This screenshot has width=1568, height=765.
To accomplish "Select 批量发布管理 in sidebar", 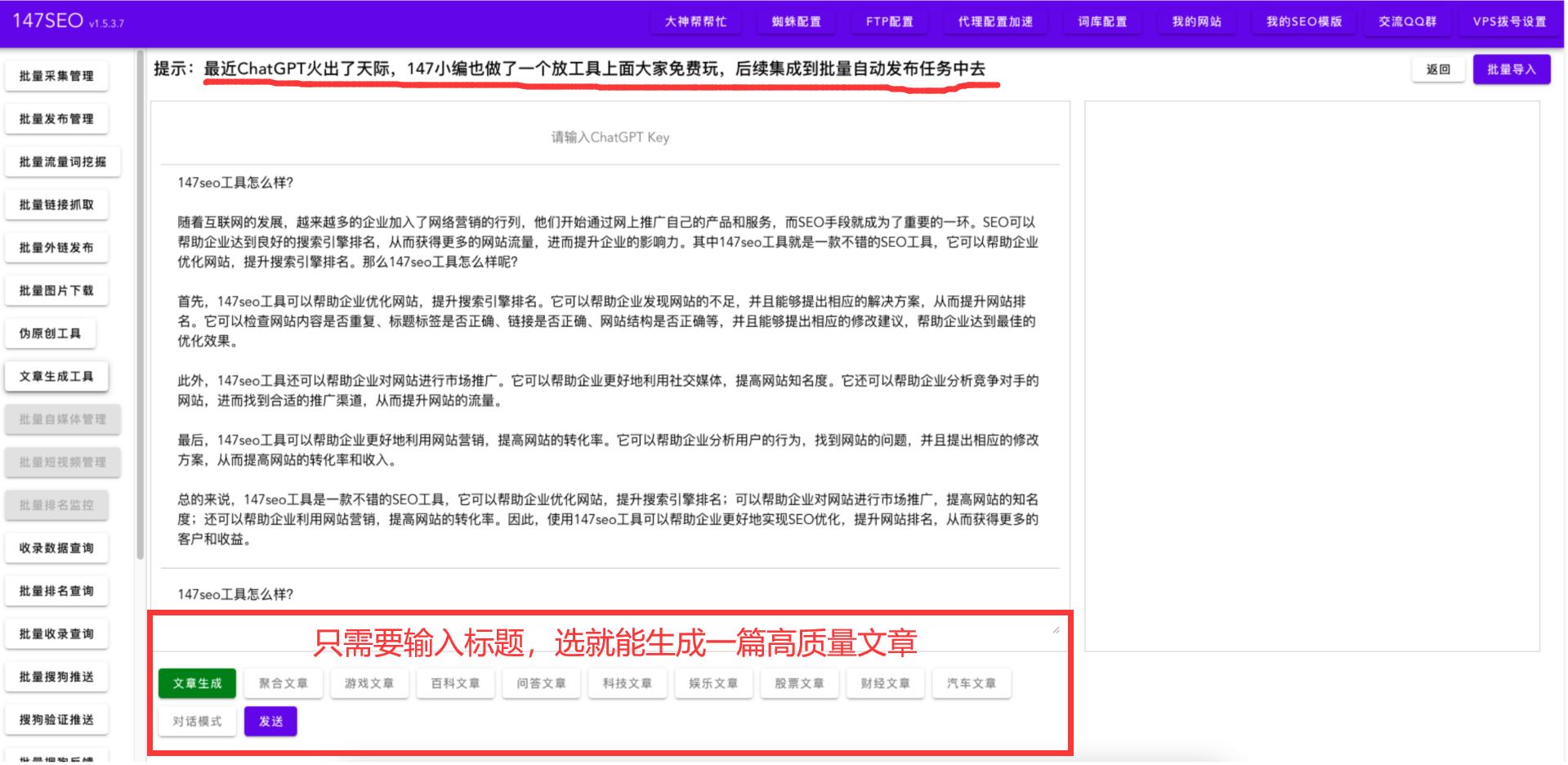I will [57, 118].
